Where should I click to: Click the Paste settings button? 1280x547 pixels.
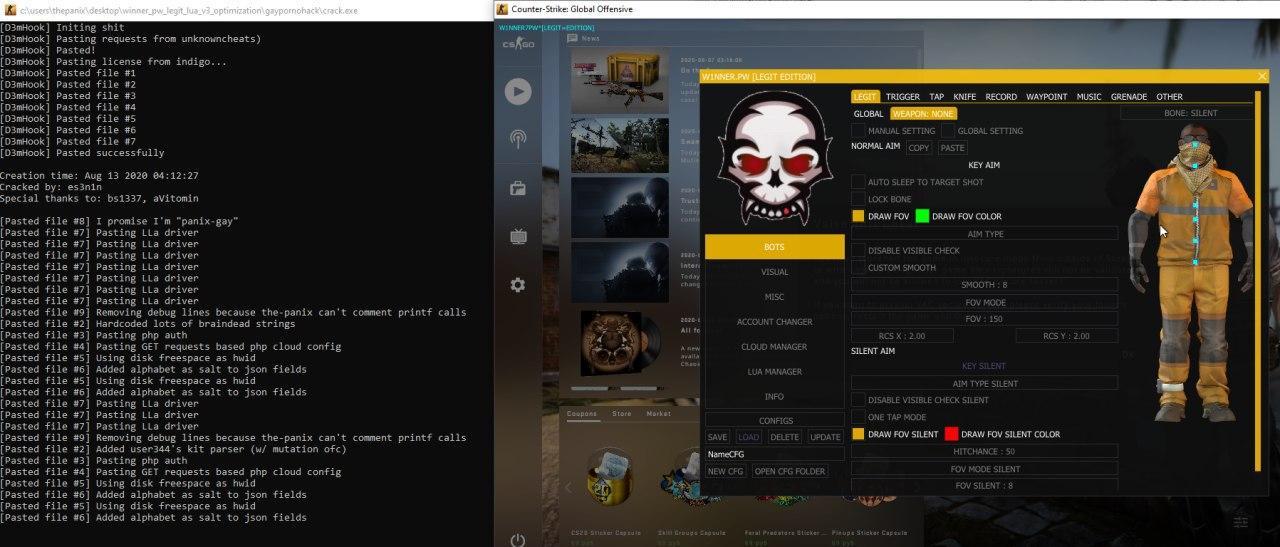[953, 148]
